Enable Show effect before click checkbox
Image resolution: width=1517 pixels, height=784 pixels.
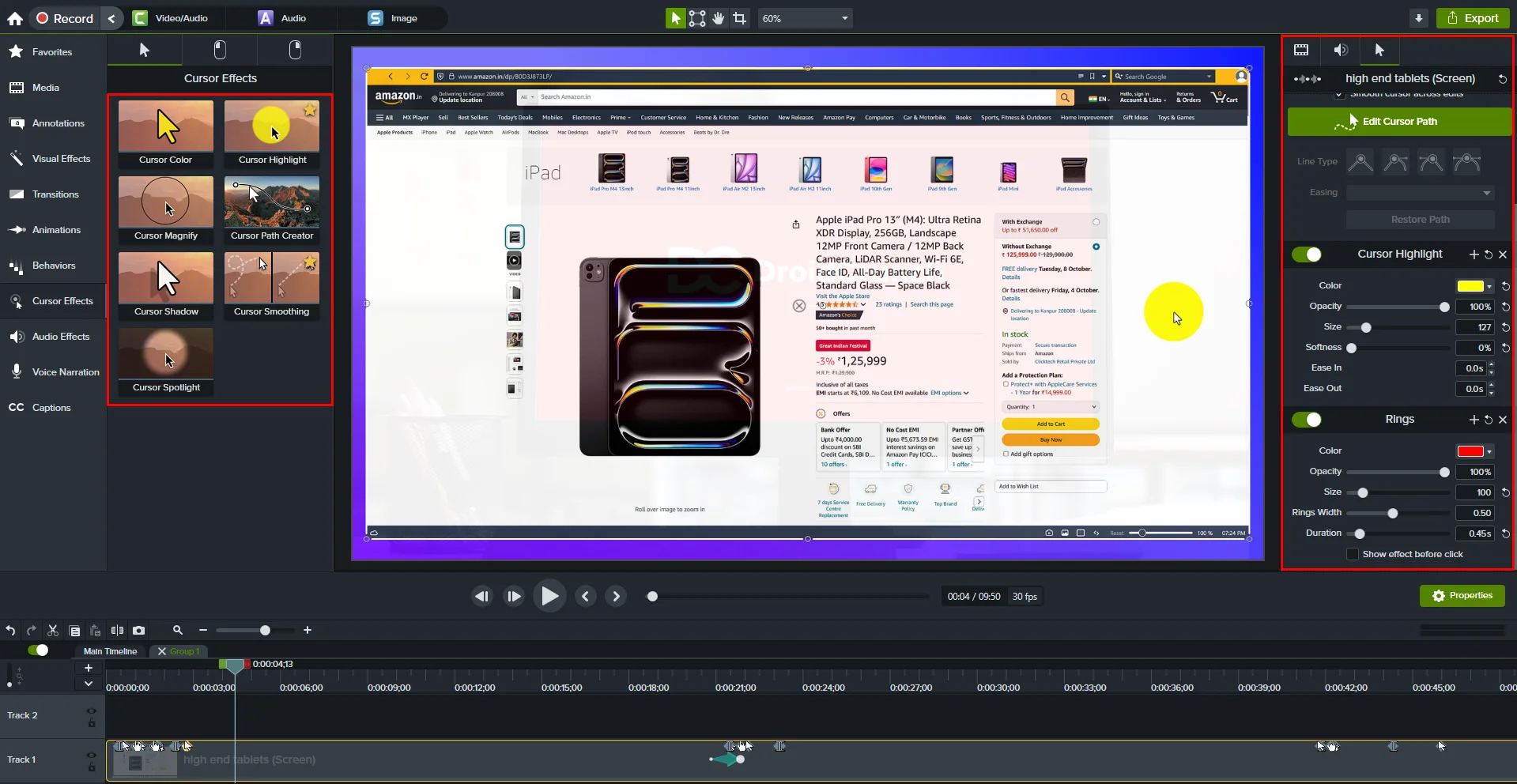point(1353,554)
